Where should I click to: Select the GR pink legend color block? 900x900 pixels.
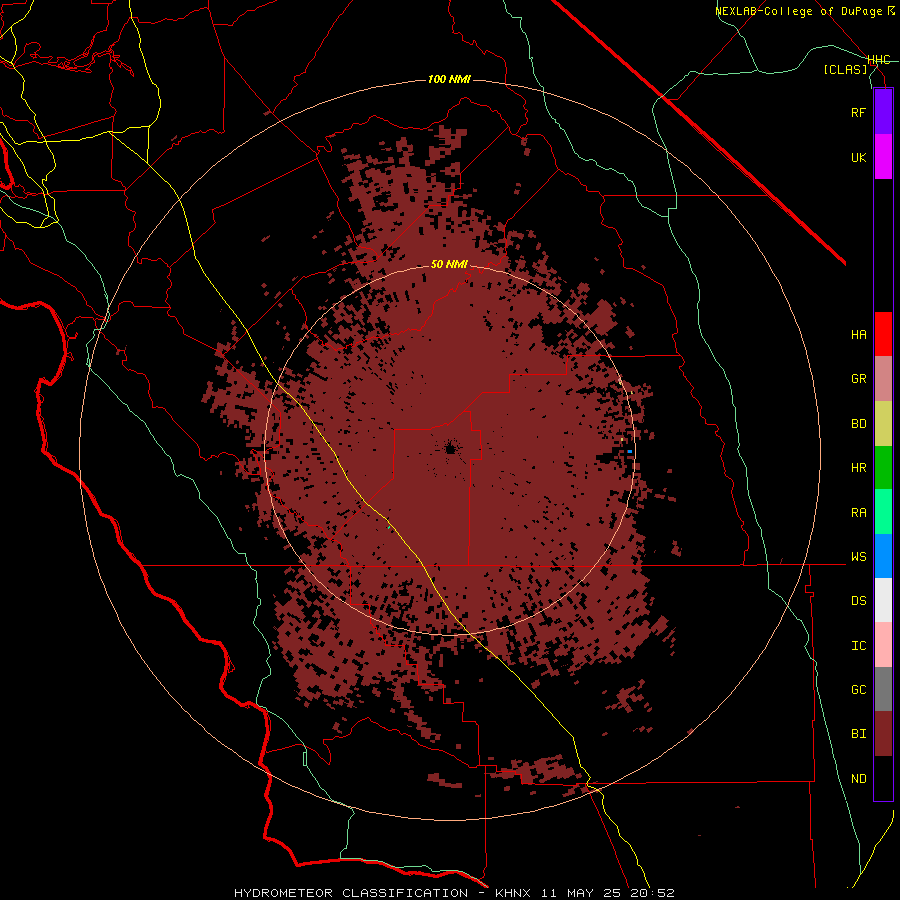pyautogui.click(x=883, y=379)
